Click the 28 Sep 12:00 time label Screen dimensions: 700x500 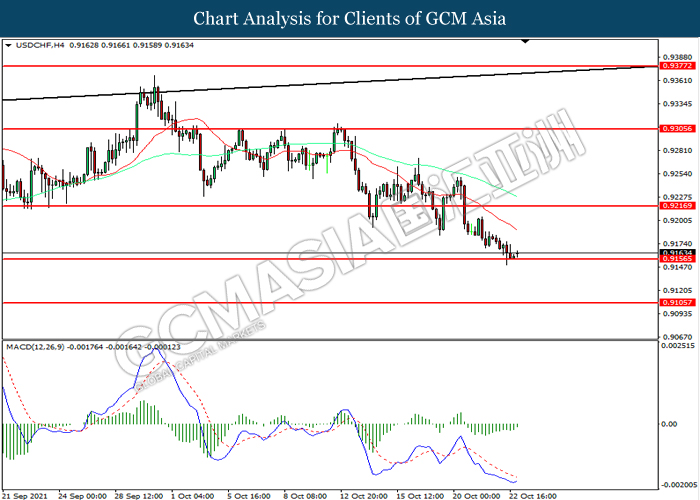point(139,496)
